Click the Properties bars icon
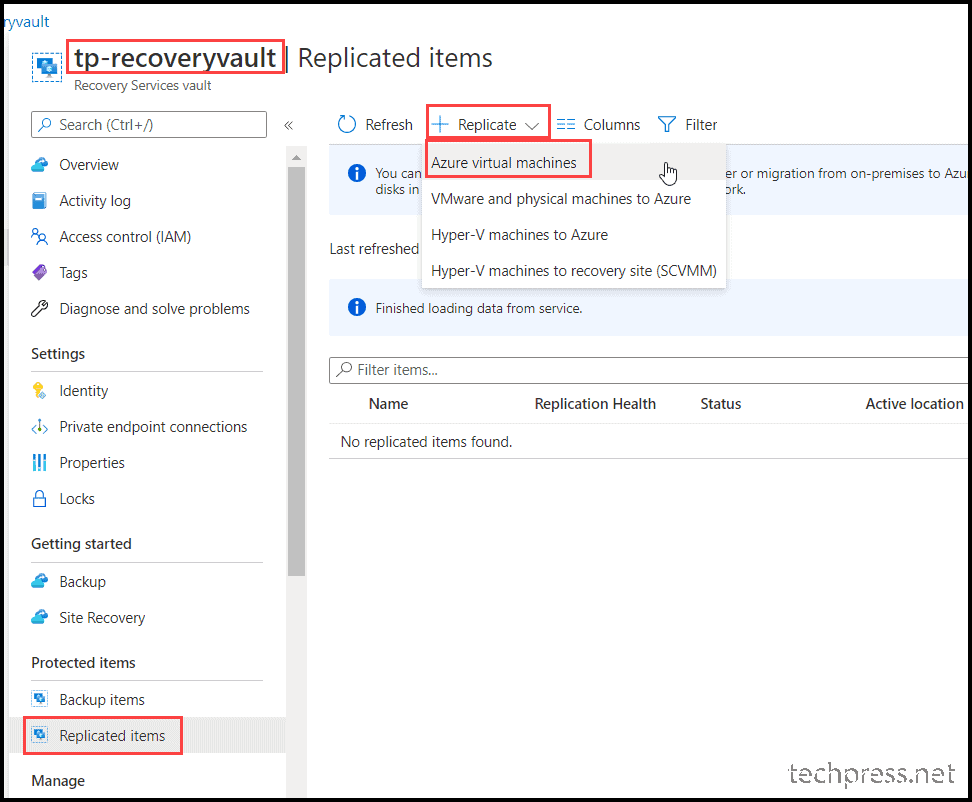The width and height of the screenshot is (972, 802). point(39,462)
